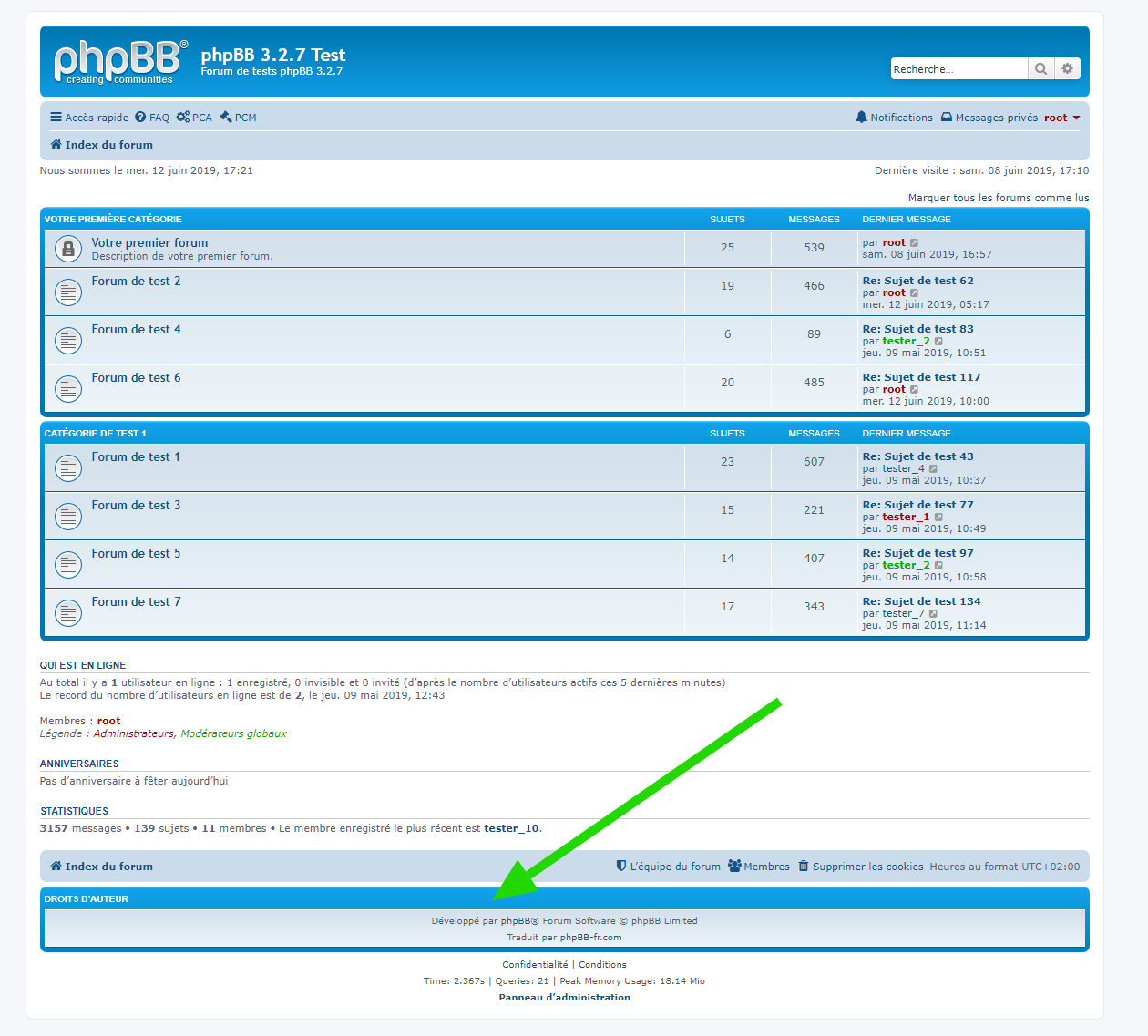This screenshot has width=1148, height=1036.
Task: Click the Forum de test 5 status icon
Action: 68,564
